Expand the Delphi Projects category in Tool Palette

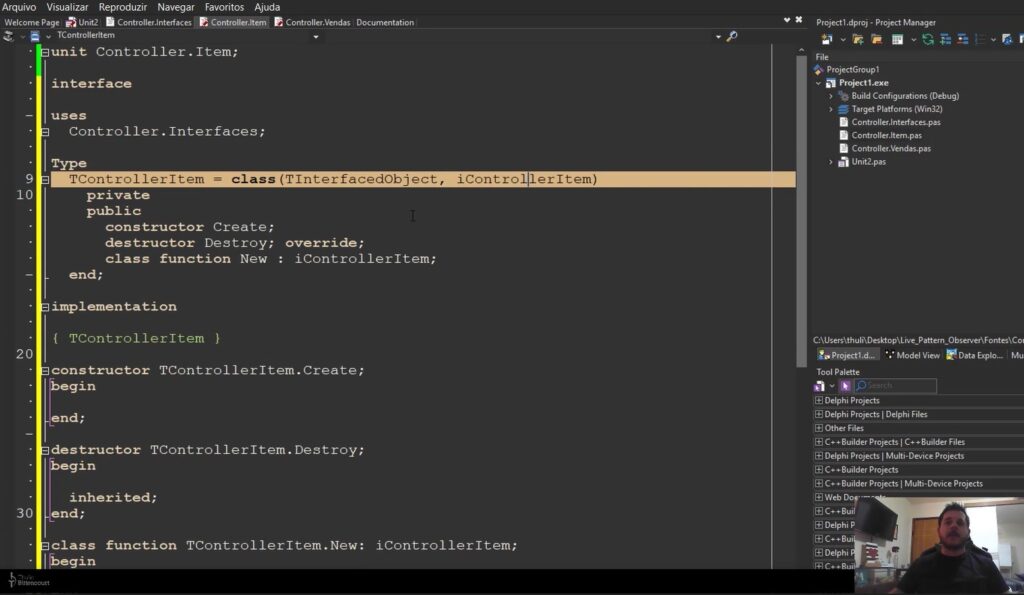point(819,400)
